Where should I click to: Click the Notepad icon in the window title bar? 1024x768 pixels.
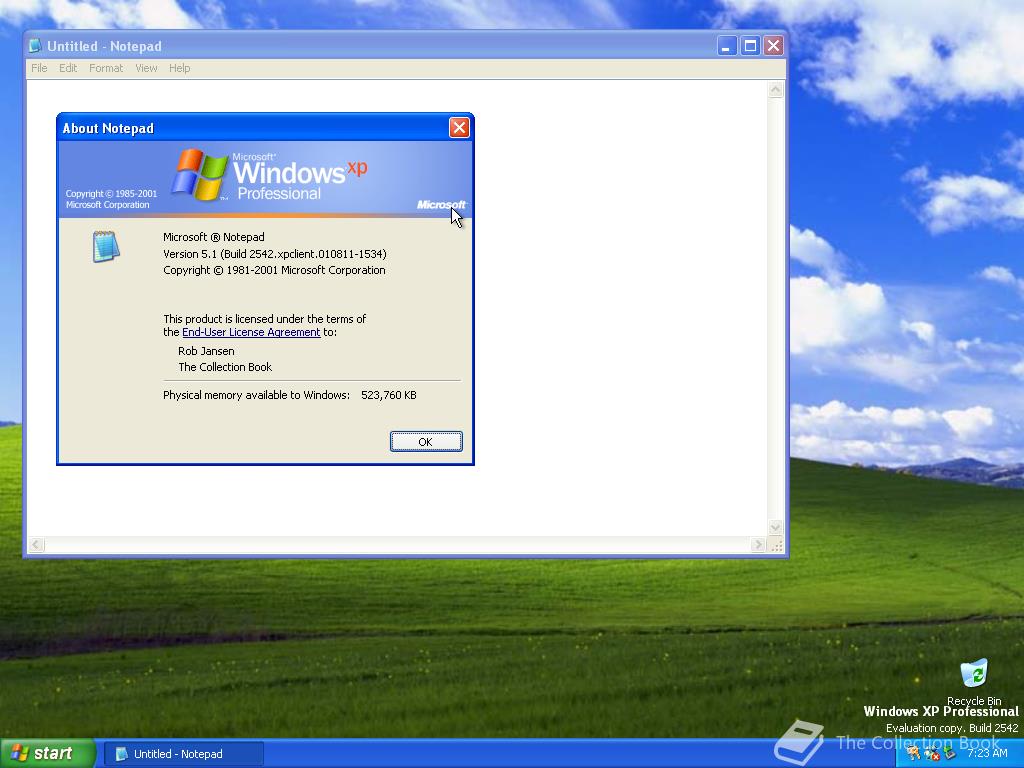[x=35, y=46]
